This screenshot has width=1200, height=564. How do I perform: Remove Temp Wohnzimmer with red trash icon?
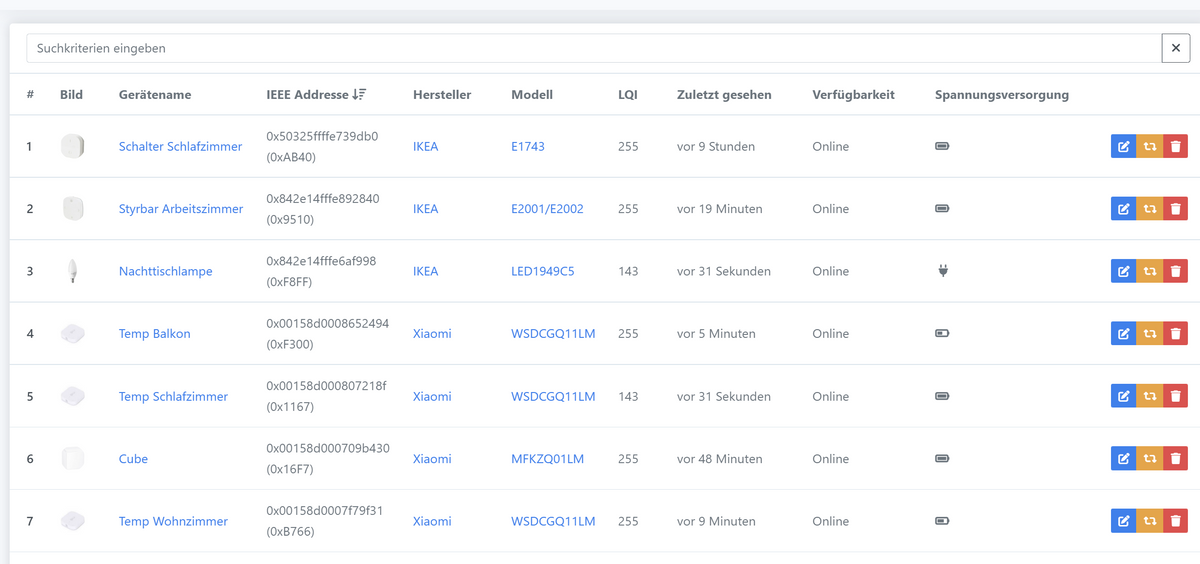(x=1175, y=521)
